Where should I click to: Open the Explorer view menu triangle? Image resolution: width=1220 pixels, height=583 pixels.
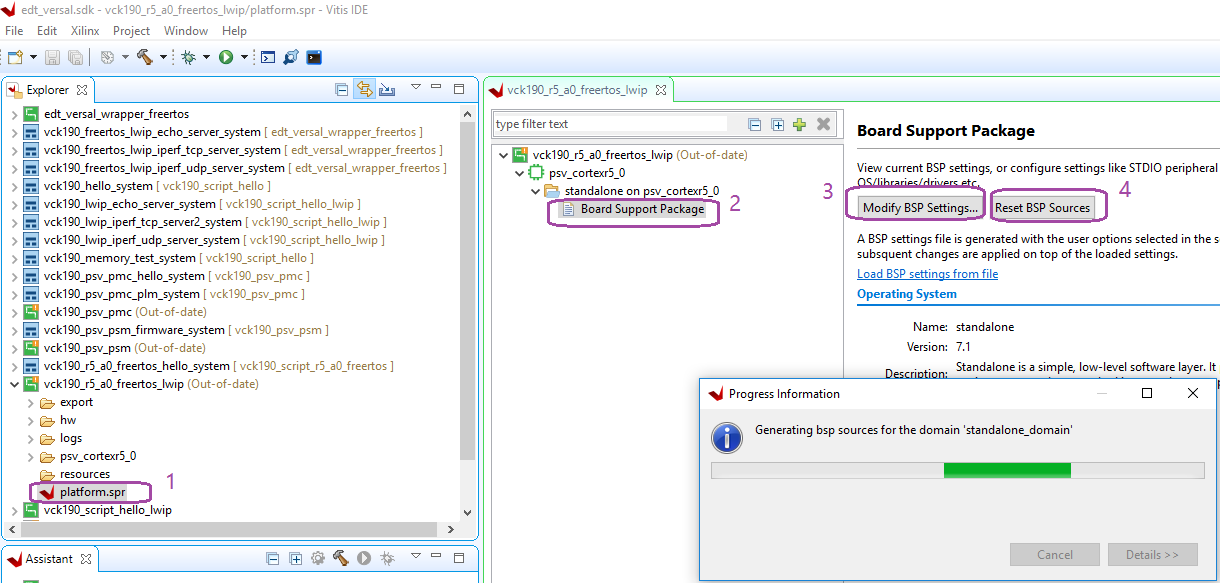tap(416, 88)
